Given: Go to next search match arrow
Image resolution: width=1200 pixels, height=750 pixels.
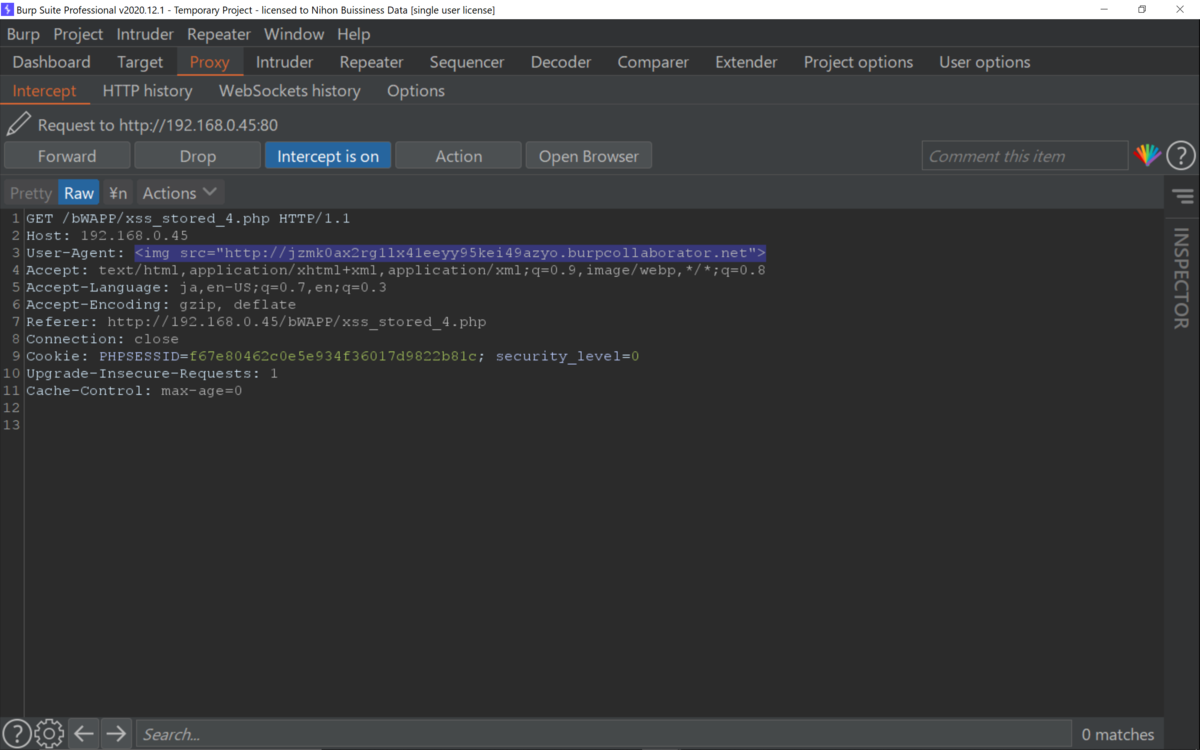Looking at the screenshot, I should pyautogui.click(x=116, y=734).
